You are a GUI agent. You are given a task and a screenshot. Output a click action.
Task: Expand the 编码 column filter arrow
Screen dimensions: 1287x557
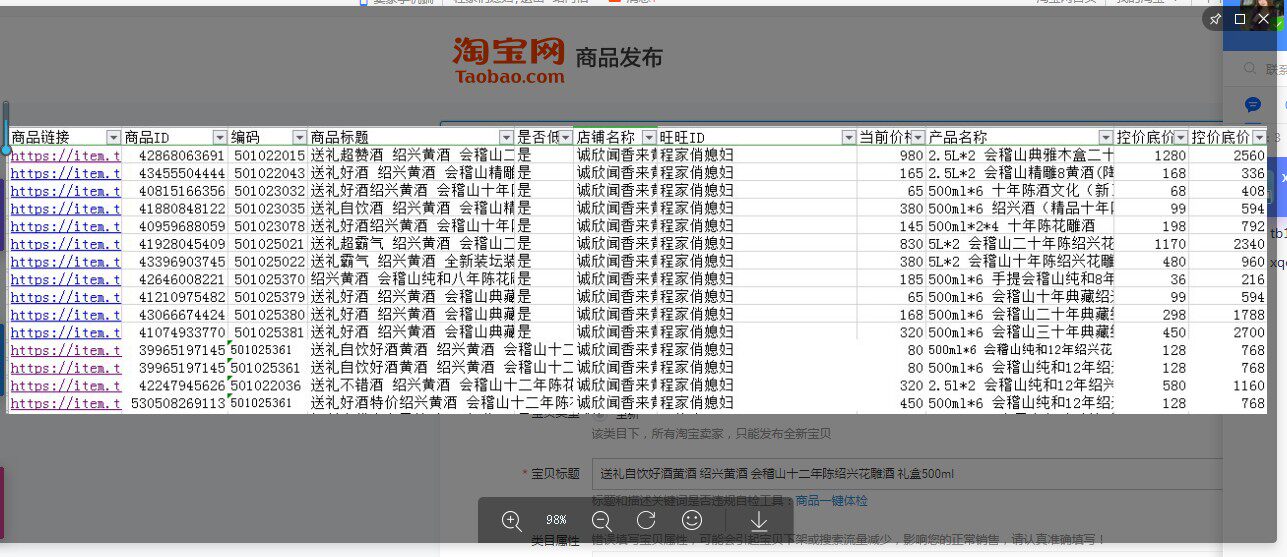tap(299, 137)
